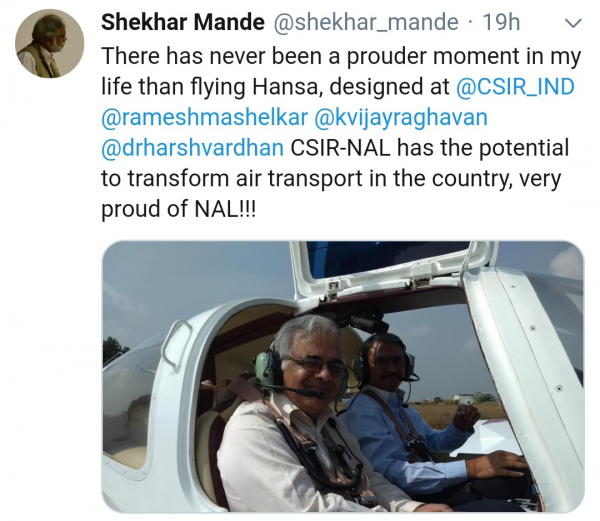Open the attached aircraft cockpit photo
The height and width of the screenshot is (521, 600).
[x=342, y=376]
